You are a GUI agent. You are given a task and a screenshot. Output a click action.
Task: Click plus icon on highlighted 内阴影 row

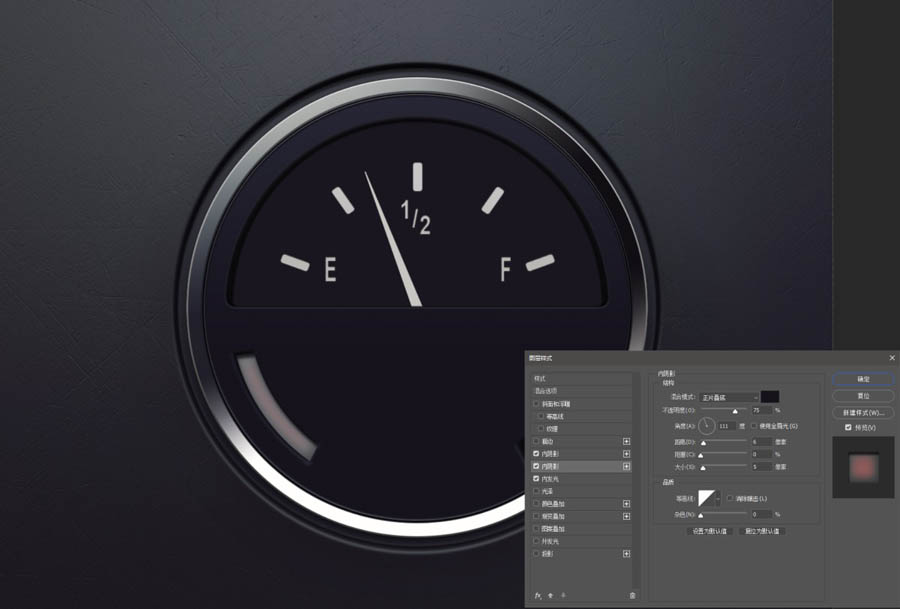coord(626,467)
